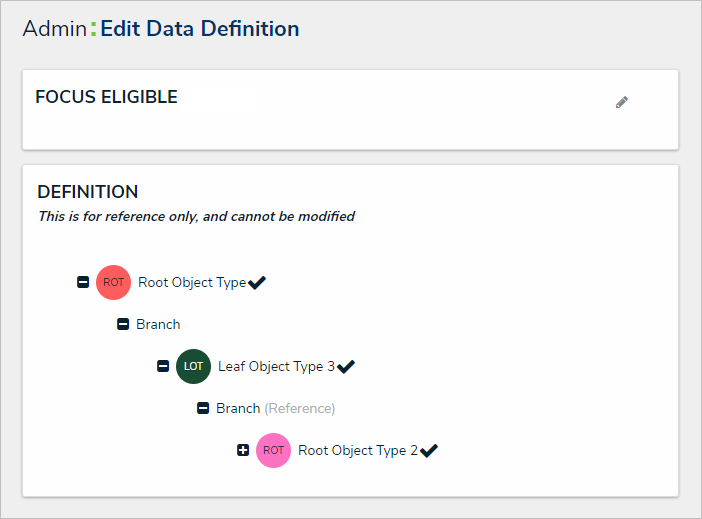Click checkmark beside Root Object Type 2

429,451
